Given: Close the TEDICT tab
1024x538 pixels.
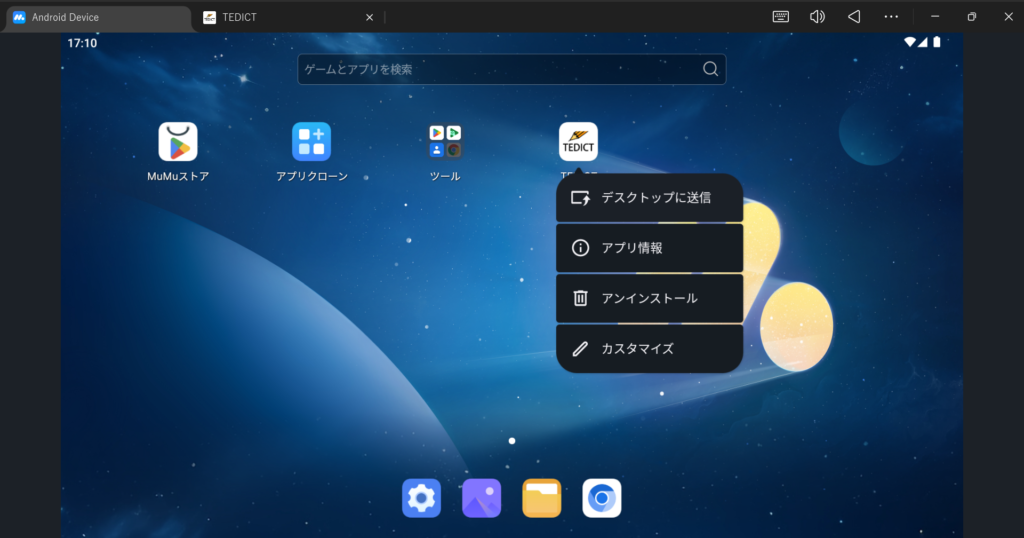Looking at the screenshot, I should pos(369,17).
